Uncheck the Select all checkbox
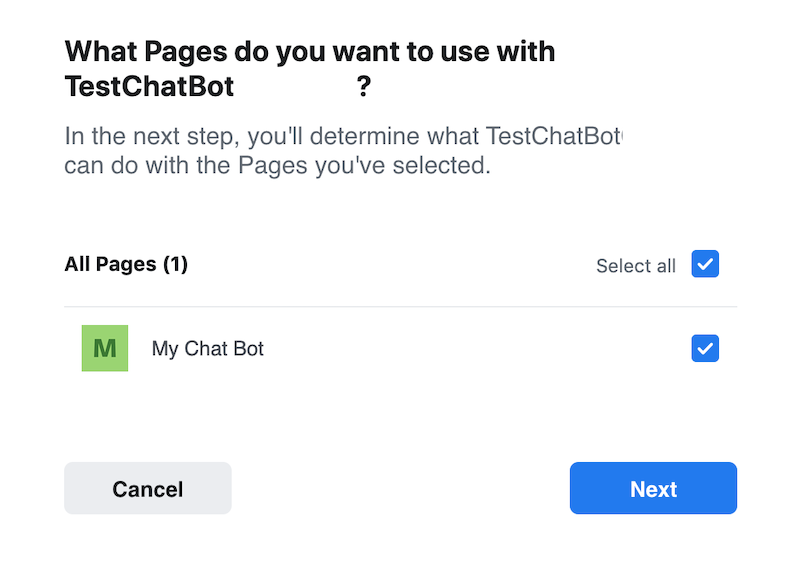This screenshot has width=800, height=561. (705, 264)
